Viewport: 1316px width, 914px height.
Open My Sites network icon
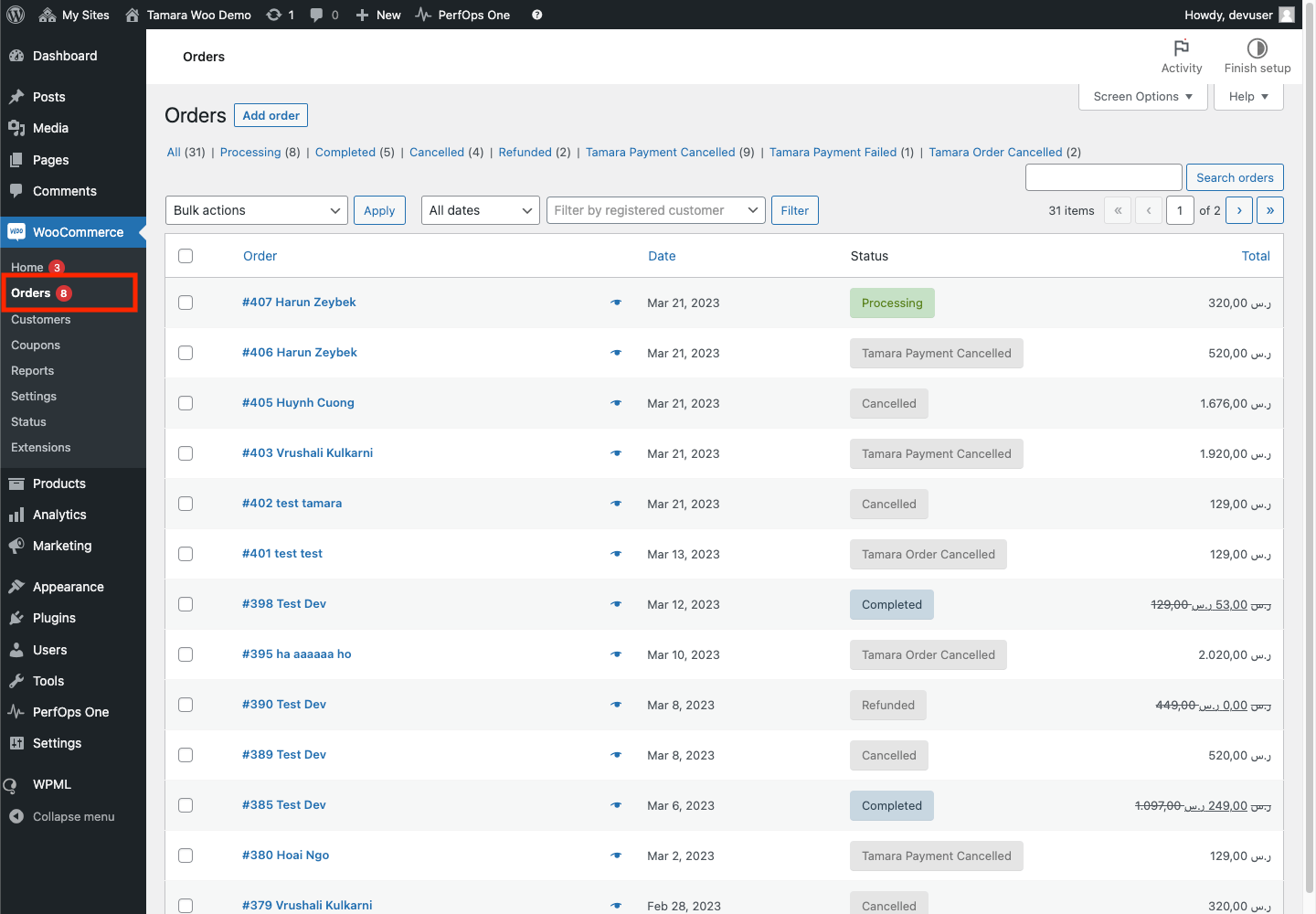[48, 15]
